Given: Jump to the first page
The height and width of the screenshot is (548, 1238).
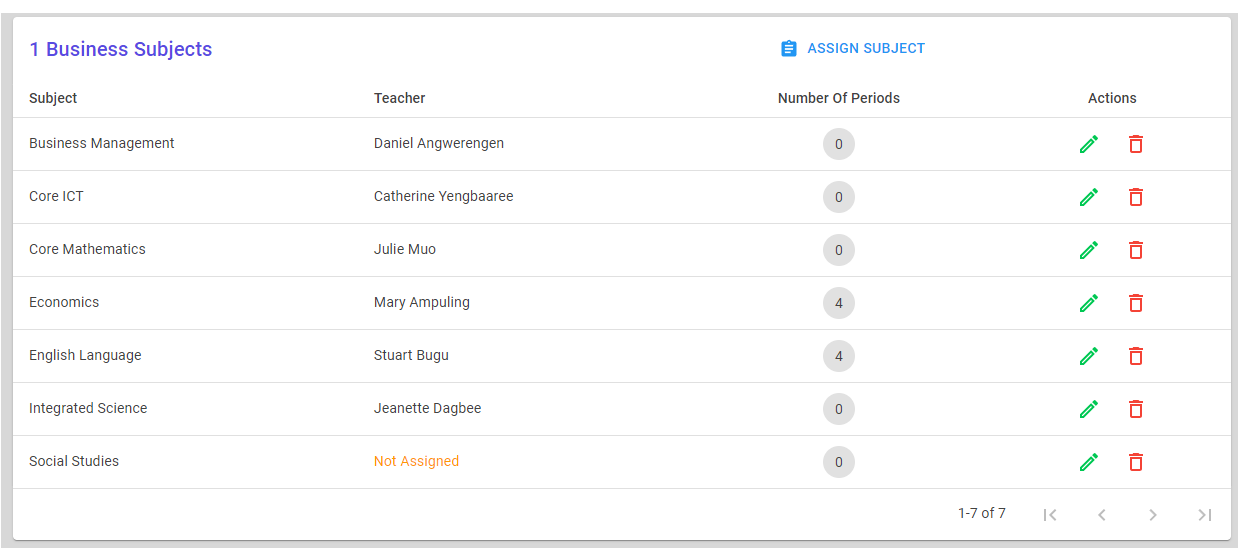Looking at the screenshot, I should [1050, 515].
